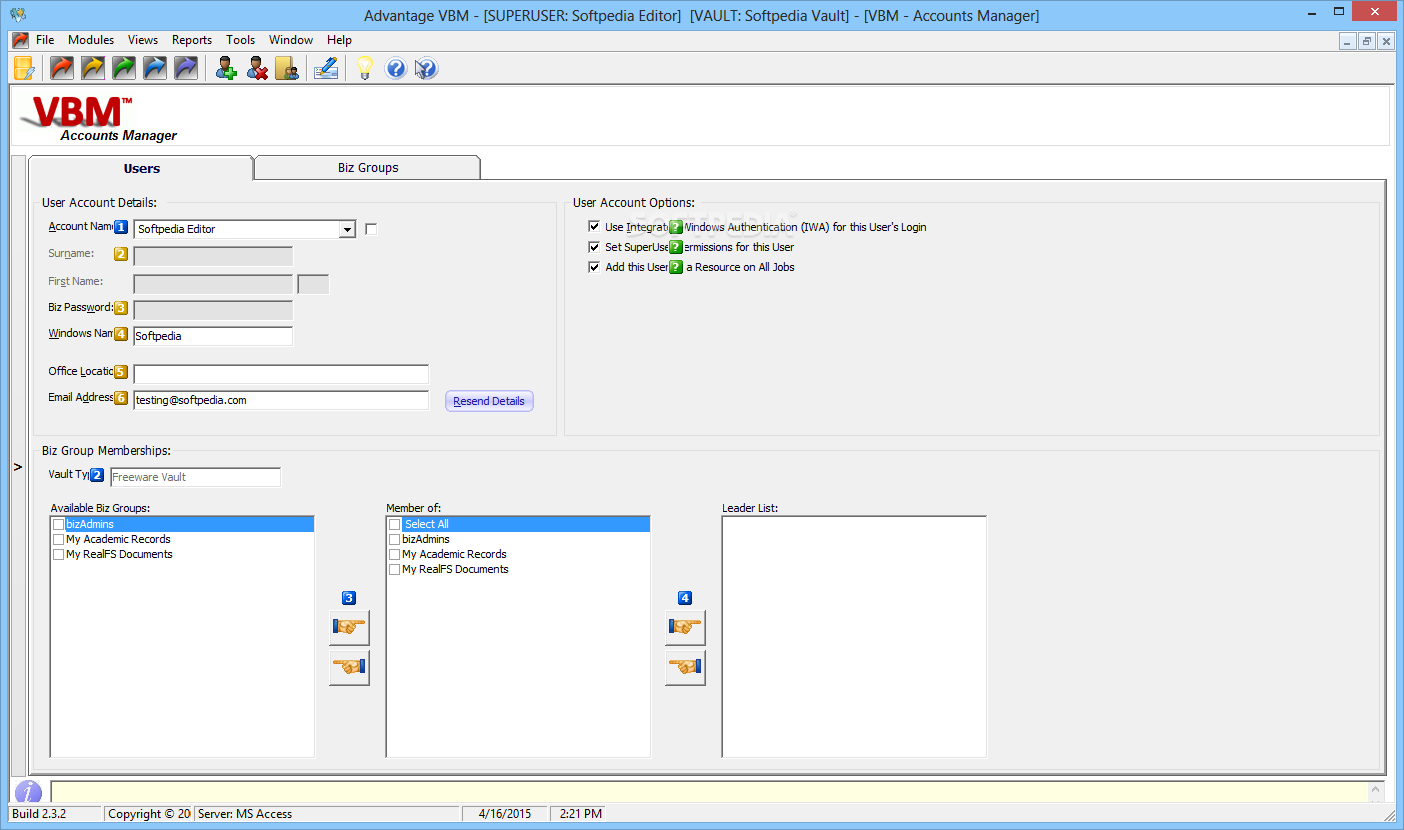This screenshot has height=830, width=1404.
Task: Switch to the Biz Groups tab
Action: click(x=368, y=167)
